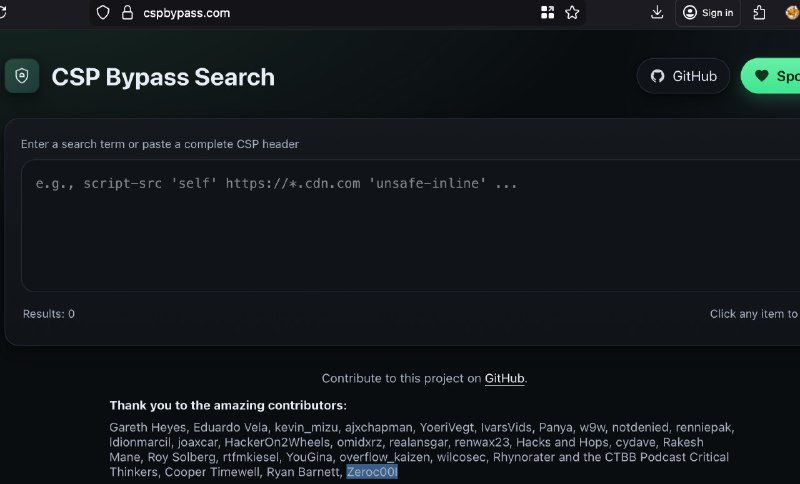Viewport: 800px width, 484px height.
Task: Click the CSP Bypass Search page title
Action: [163, 77]
